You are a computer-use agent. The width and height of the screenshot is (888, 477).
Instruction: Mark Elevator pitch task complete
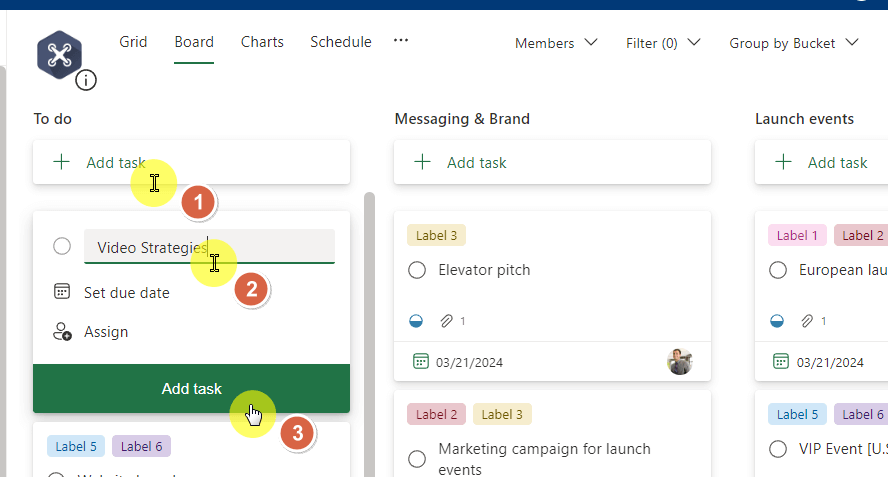417,270
